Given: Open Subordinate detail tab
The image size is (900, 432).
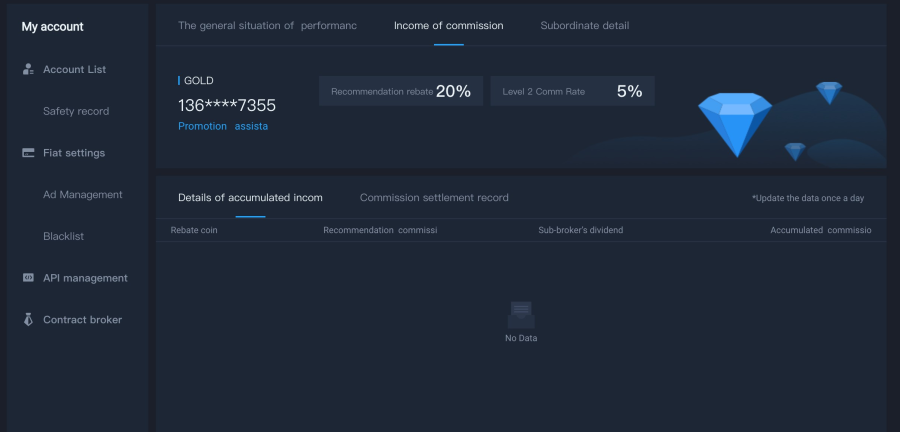Looking at the screenshot, I should tap(585, 26).
